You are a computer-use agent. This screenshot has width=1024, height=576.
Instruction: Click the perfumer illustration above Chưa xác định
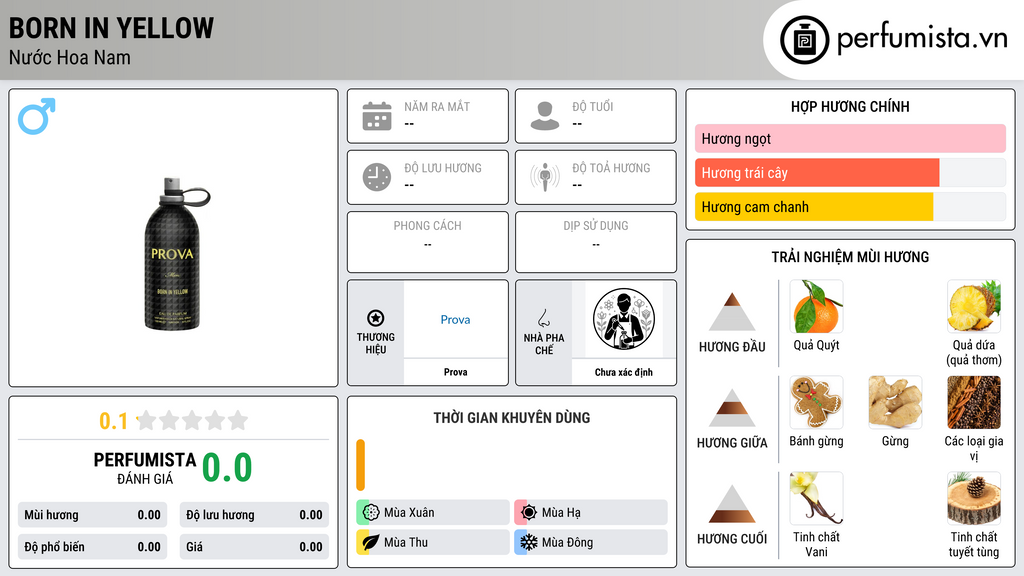(624, 319)
